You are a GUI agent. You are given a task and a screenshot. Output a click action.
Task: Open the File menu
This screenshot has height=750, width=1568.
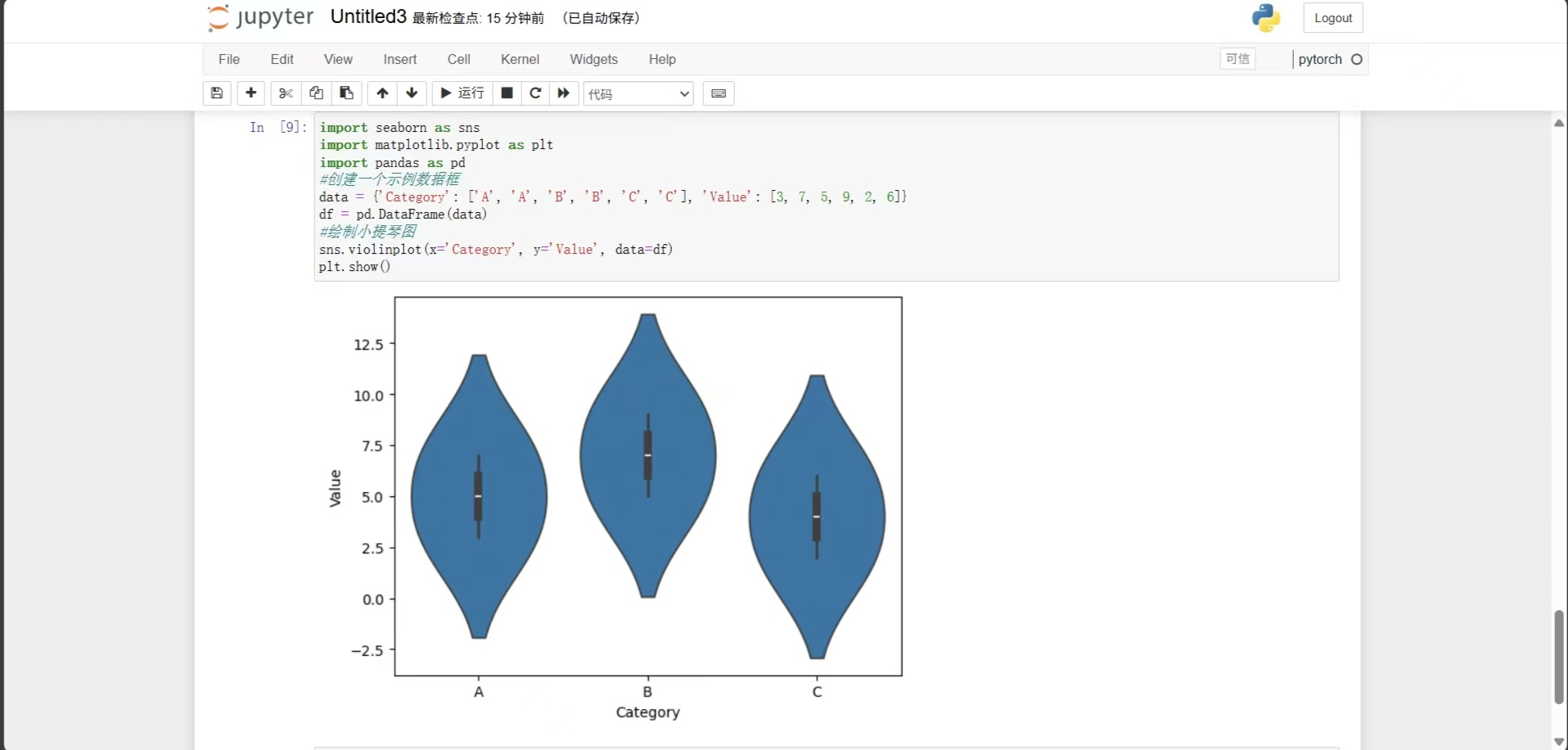[x=229, y=59]
